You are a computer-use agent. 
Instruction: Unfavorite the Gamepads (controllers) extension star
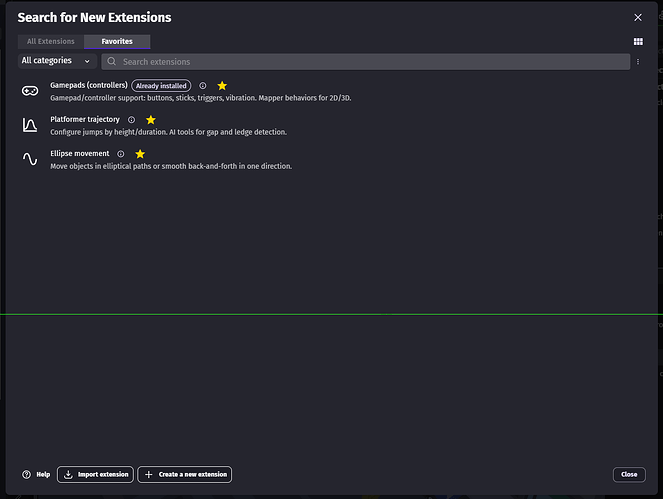pyautogui.click(x=222, y=86)
